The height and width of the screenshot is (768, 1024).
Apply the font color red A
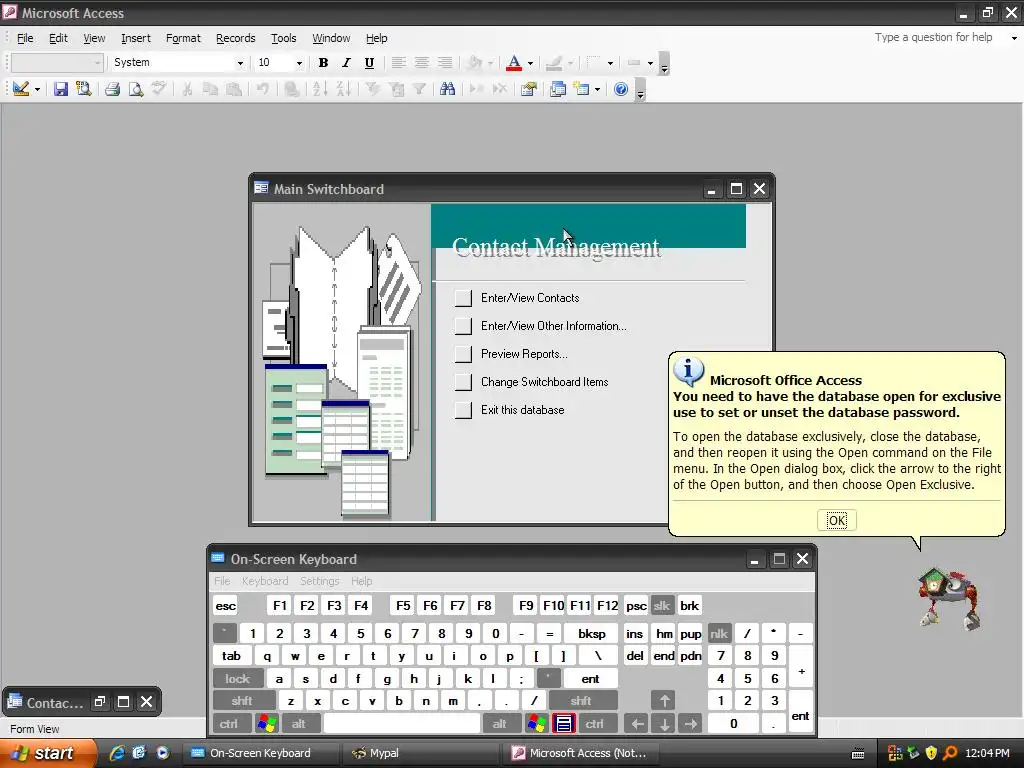514,63
